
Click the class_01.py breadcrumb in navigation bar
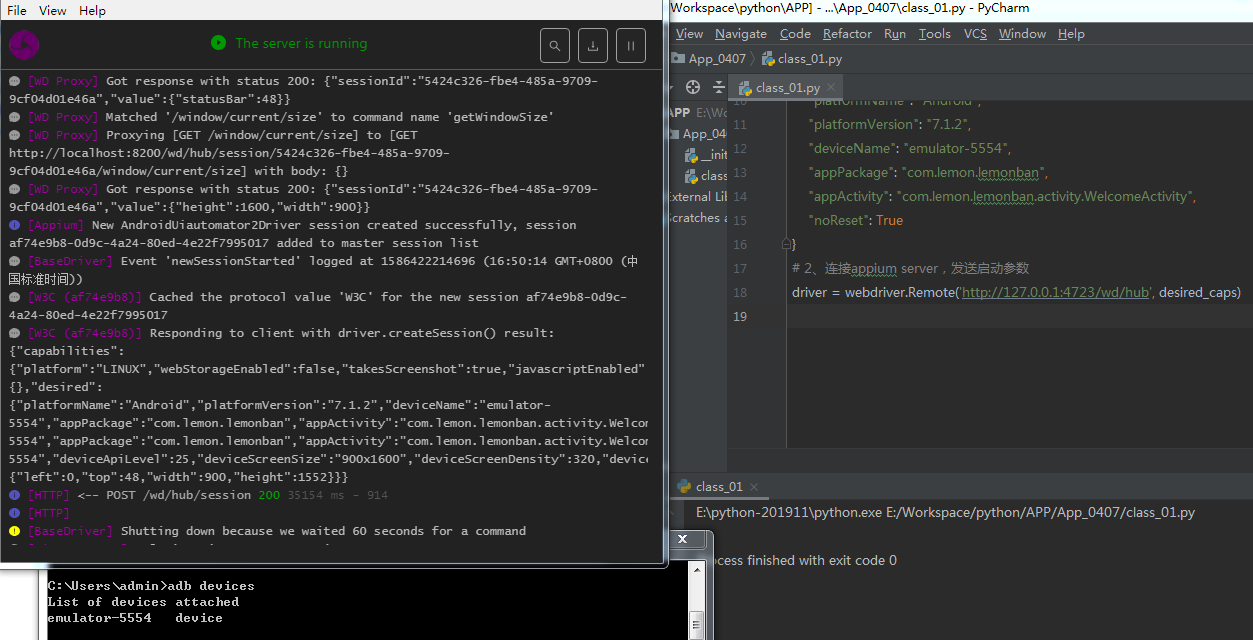coord(802,59)
